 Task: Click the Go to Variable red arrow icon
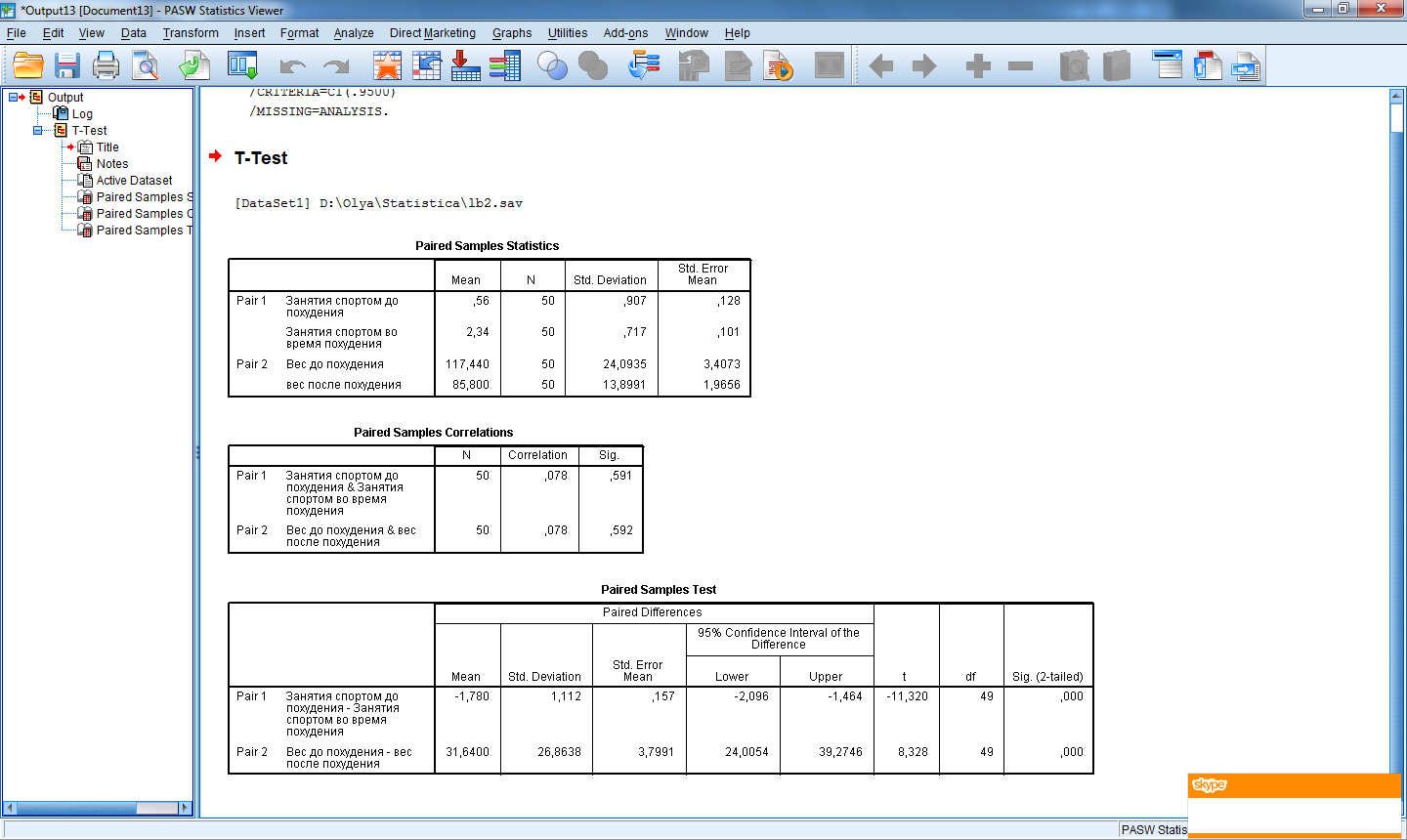coord(466,66)
